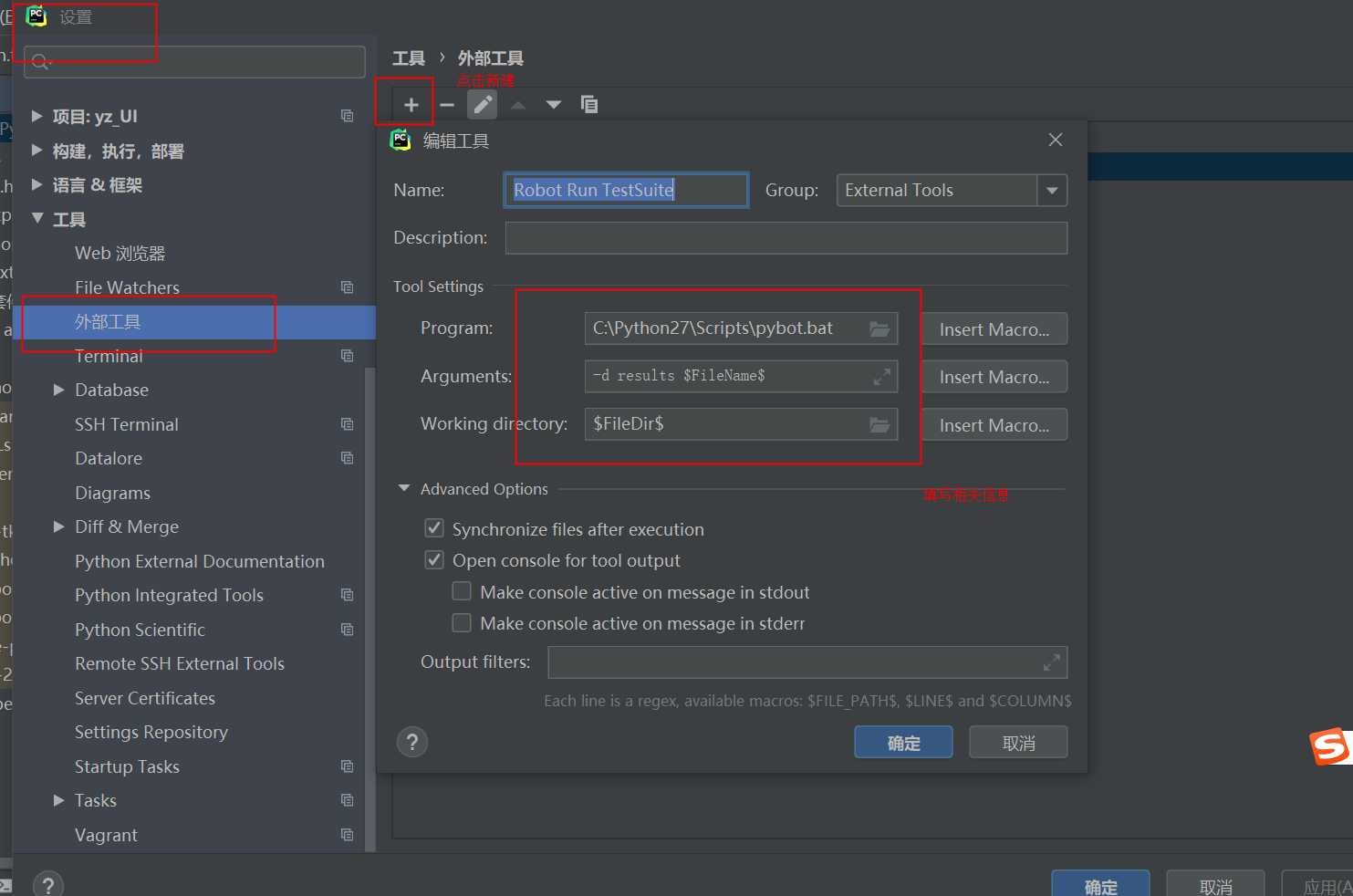1353x896 pixels.
Task: Open SSH Terminal settings page
Action: click(126, 424)
